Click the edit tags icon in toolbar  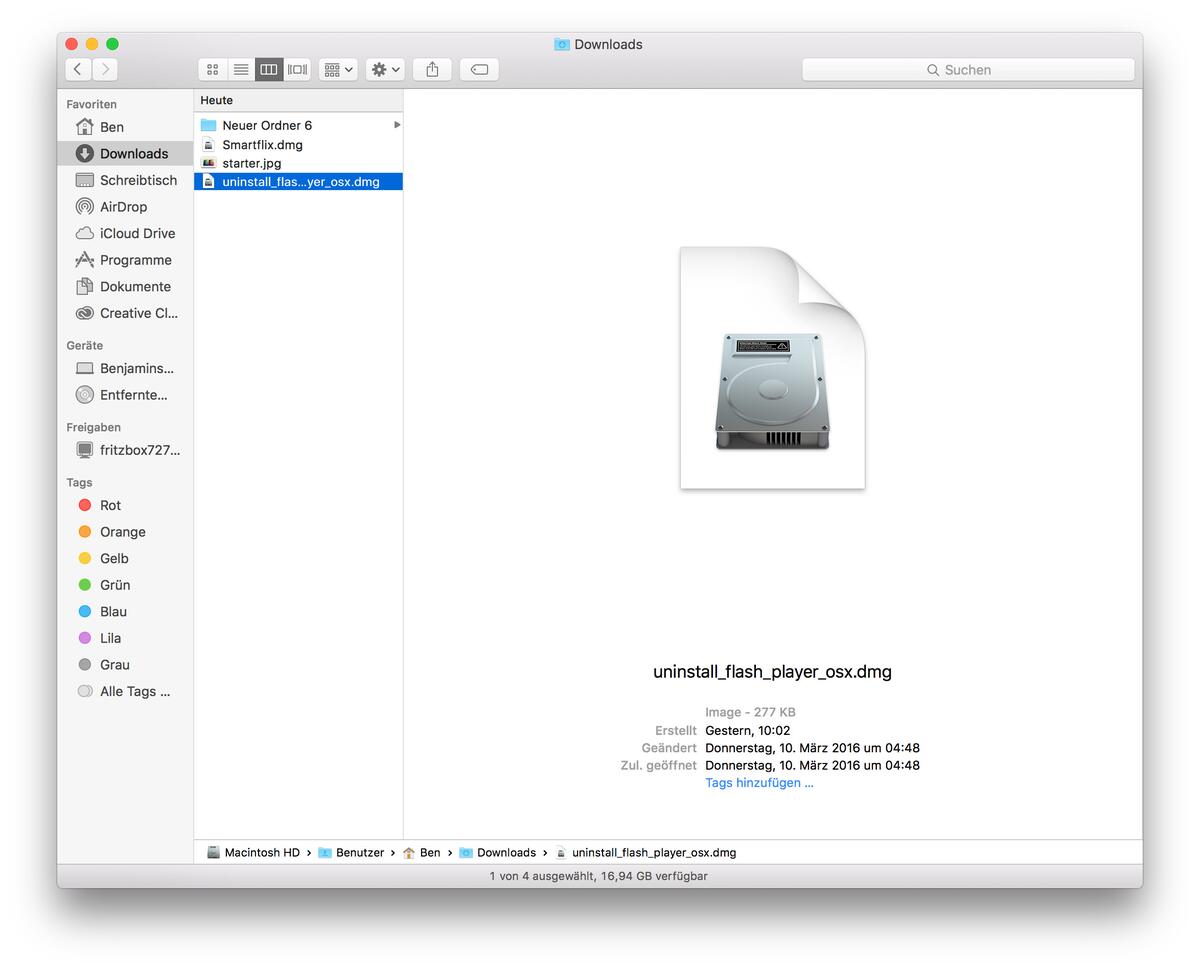click(479, 69)
